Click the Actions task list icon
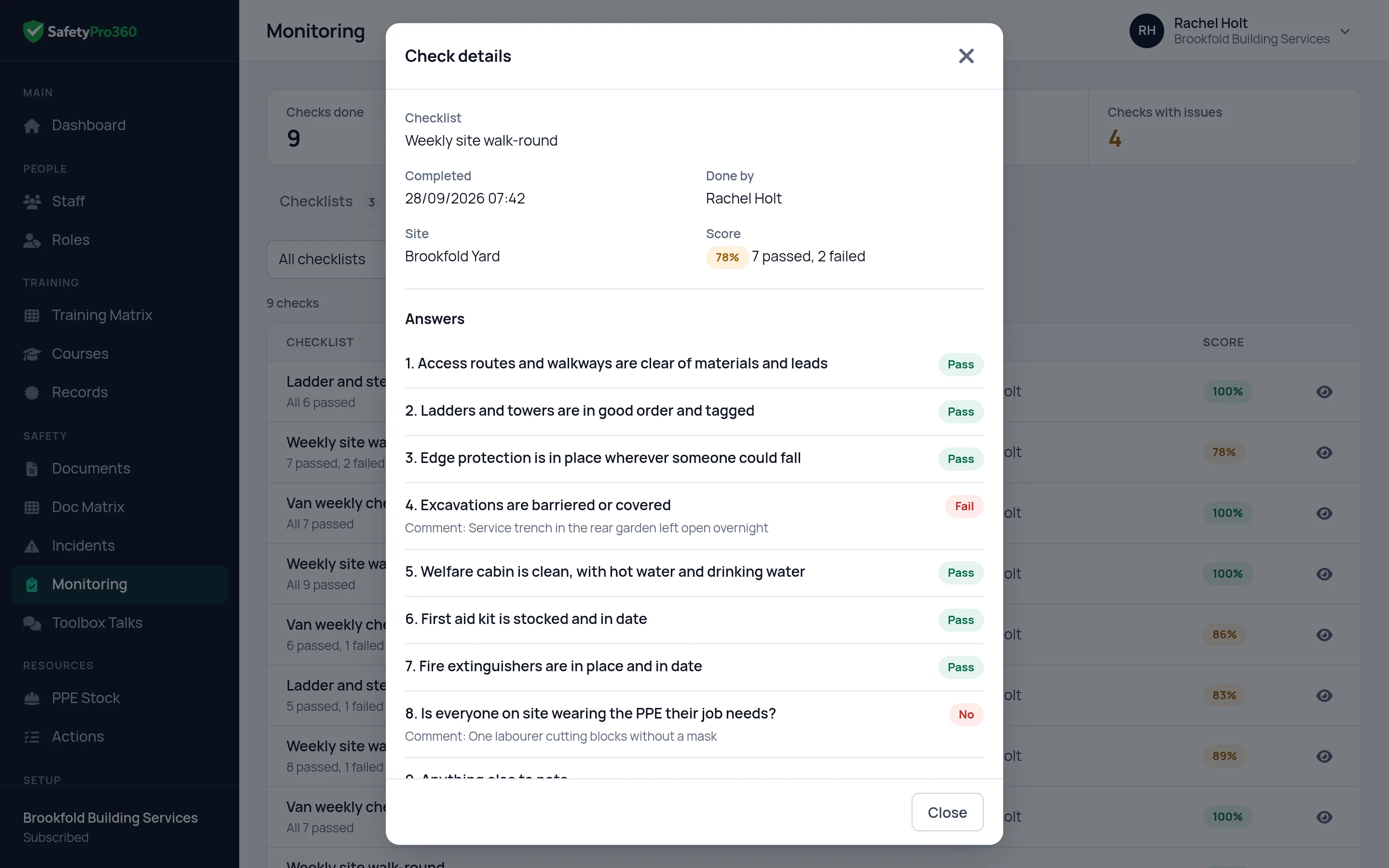Screen dimensions: 1389x868 [x=31, y=736]
